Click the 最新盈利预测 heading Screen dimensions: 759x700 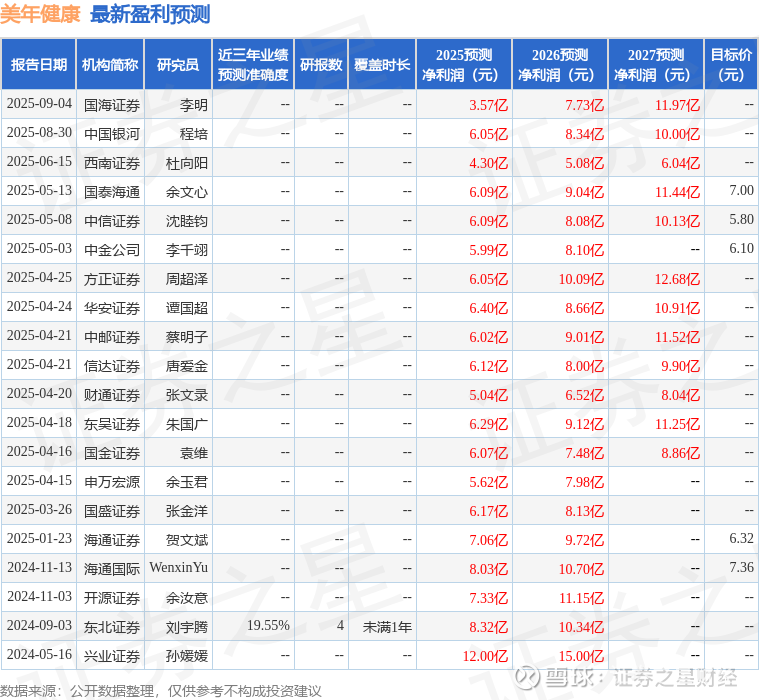click(x=150, y=14)
